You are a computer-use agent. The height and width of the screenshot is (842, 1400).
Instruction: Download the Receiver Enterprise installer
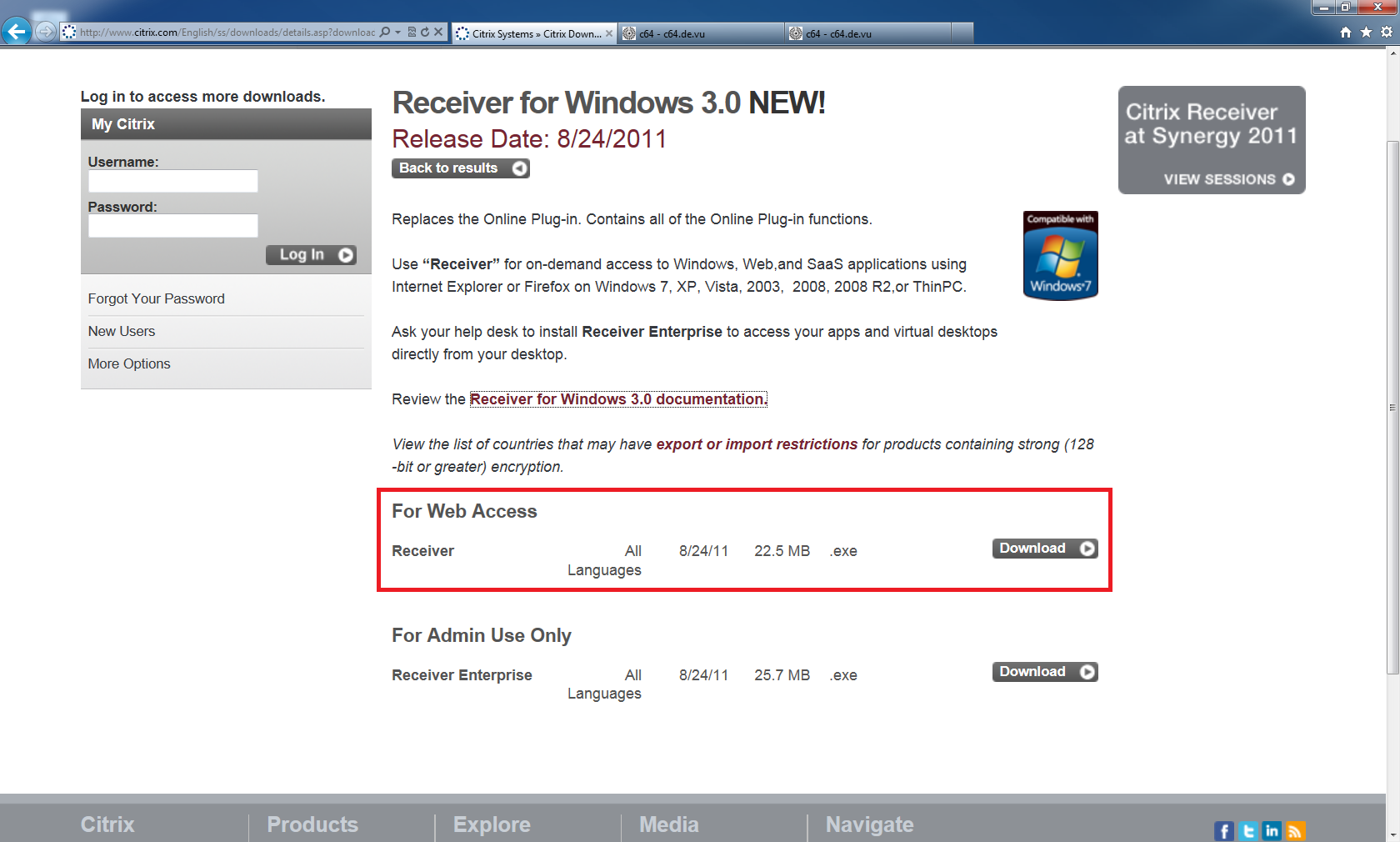[1044, 672]
